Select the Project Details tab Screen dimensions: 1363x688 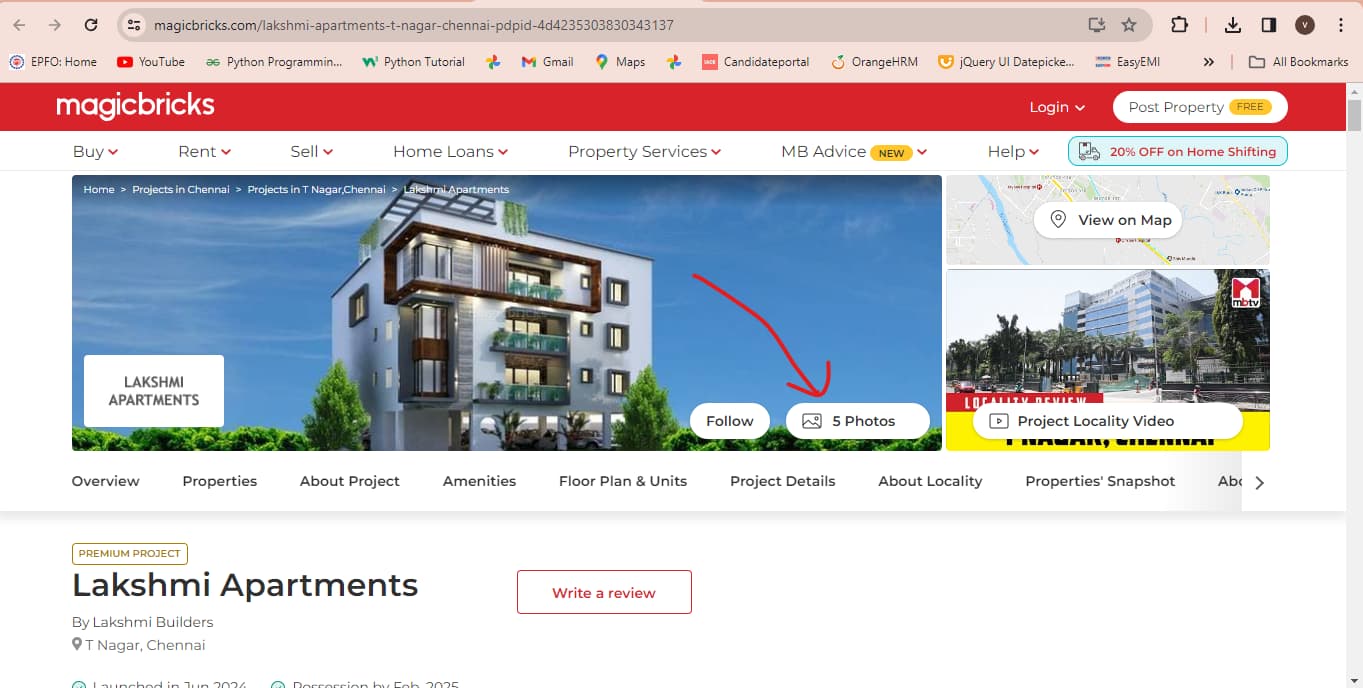click(x=783, y=481)
